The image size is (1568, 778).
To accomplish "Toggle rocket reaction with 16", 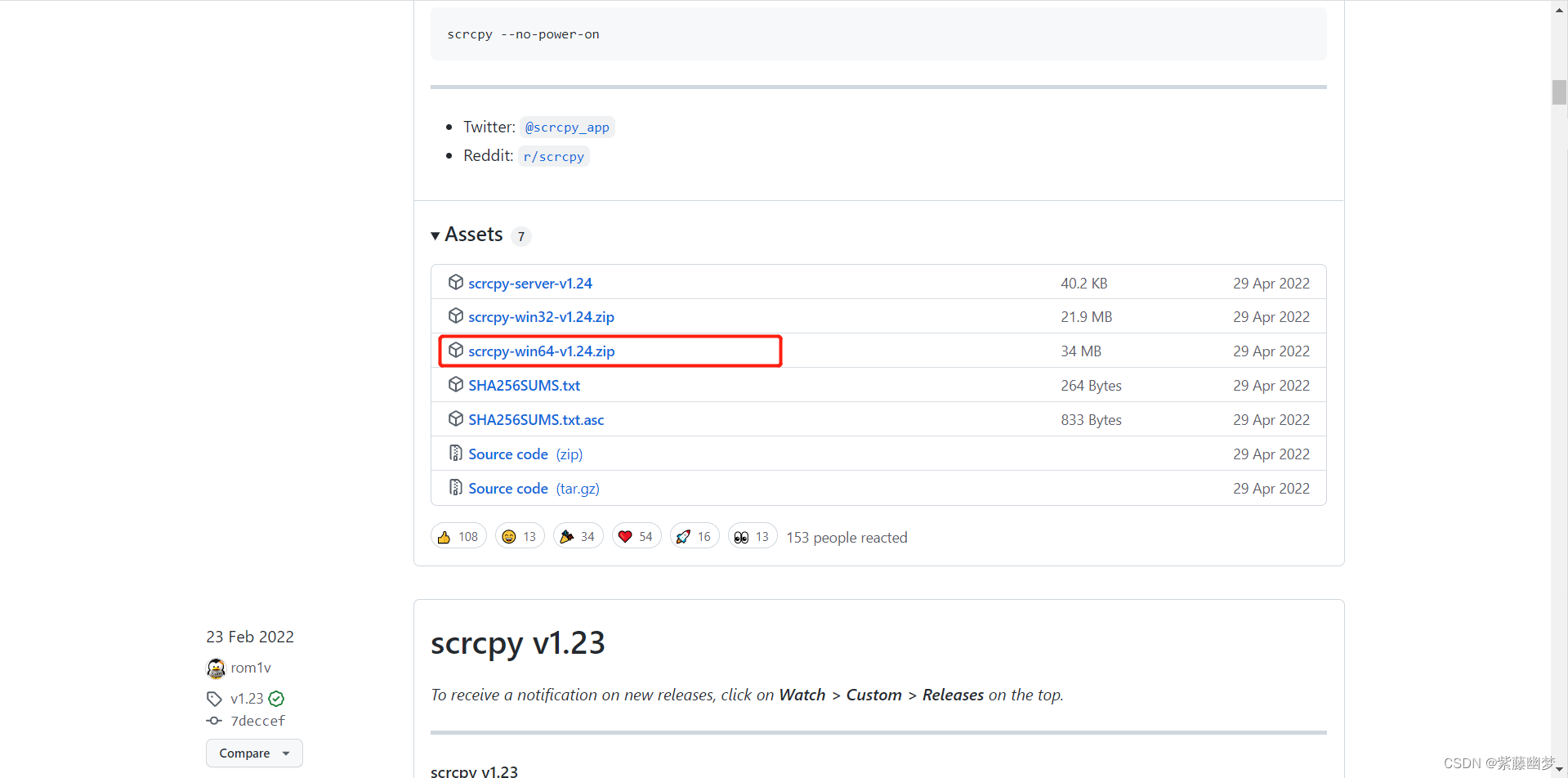I will (x=694, y=536).
